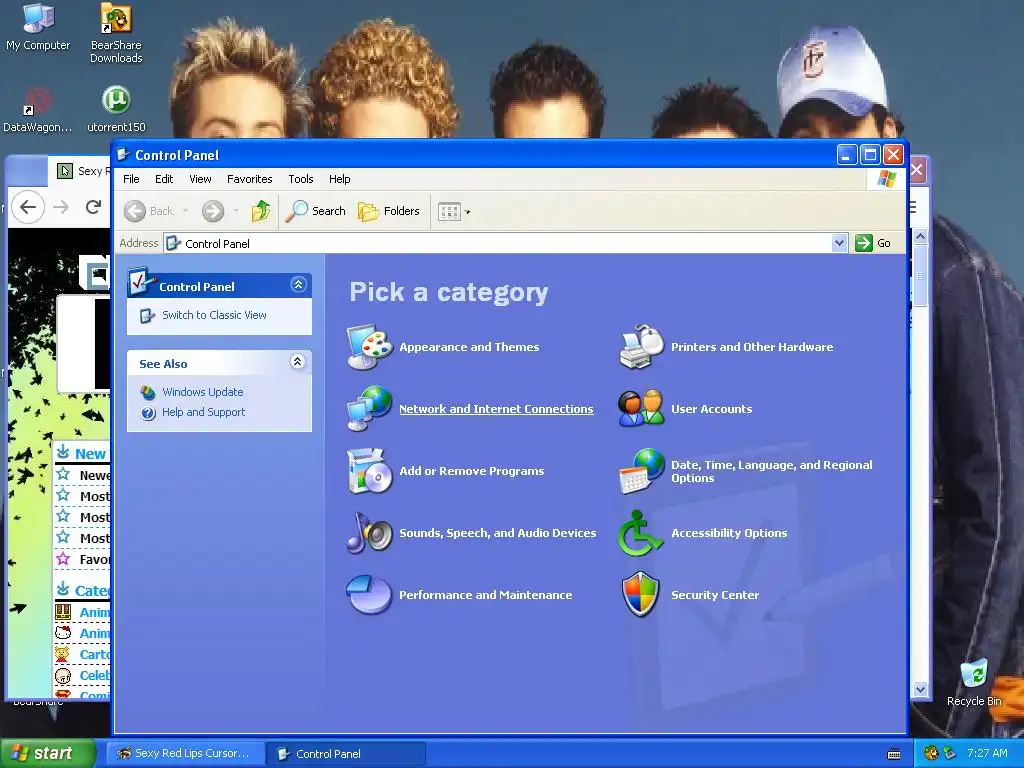
Task: Click the Start button
Action: click(x=47, y=753)
